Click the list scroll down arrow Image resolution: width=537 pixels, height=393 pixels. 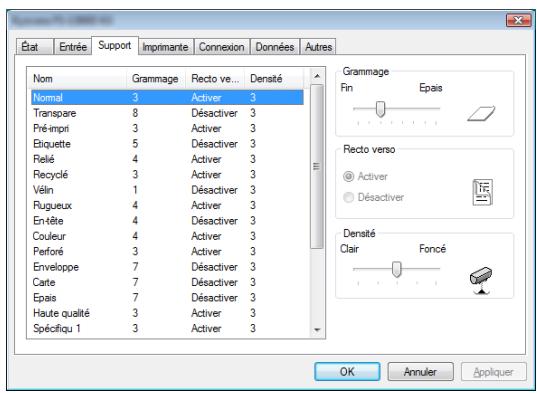point(317,330)
